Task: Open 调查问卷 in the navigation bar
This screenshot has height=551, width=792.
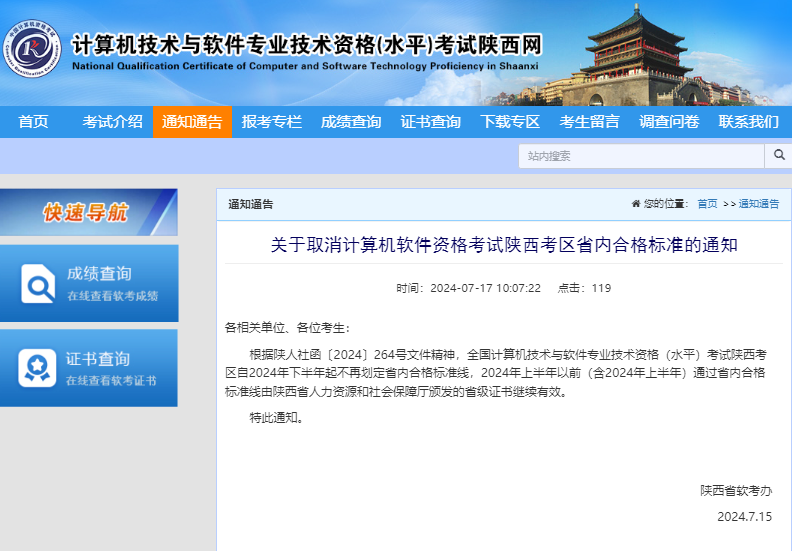Action: 669,122
